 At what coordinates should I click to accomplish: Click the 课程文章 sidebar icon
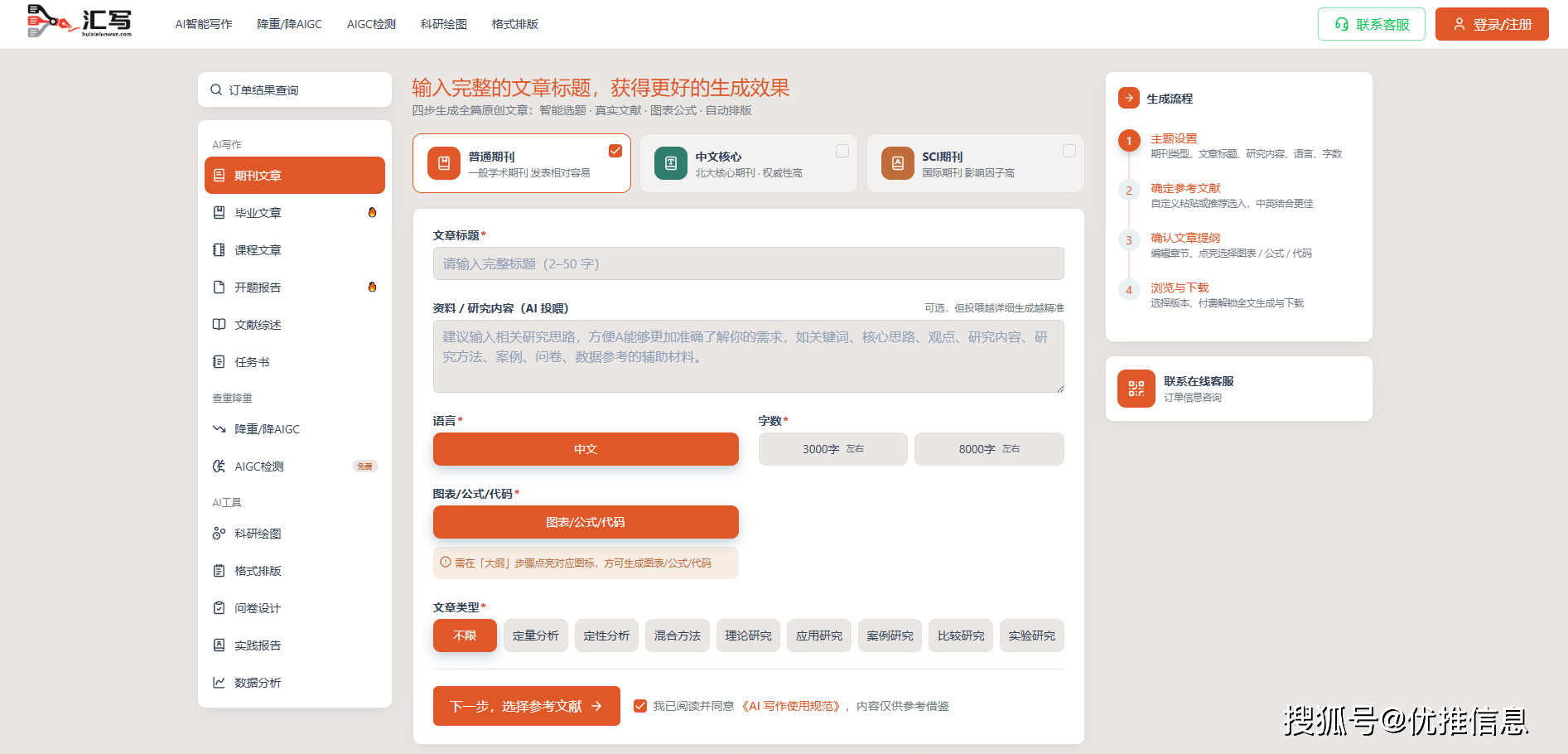pos(219,250)
